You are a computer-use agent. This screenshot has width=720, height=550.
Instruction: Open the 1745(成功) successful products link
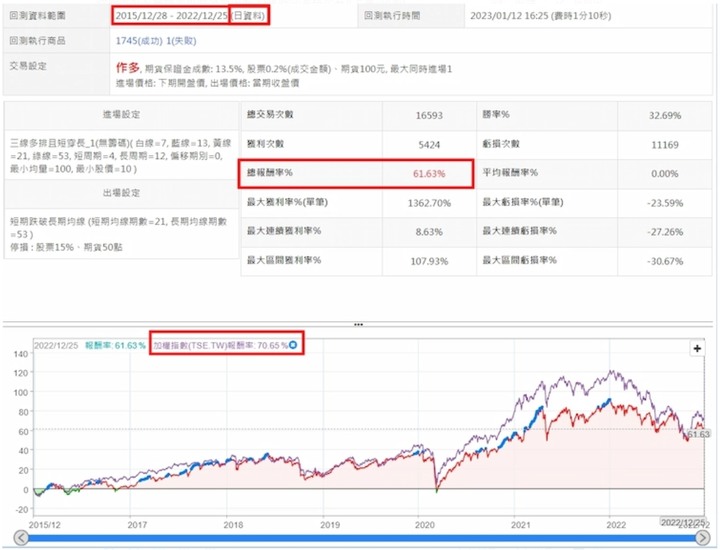[139, 41]
